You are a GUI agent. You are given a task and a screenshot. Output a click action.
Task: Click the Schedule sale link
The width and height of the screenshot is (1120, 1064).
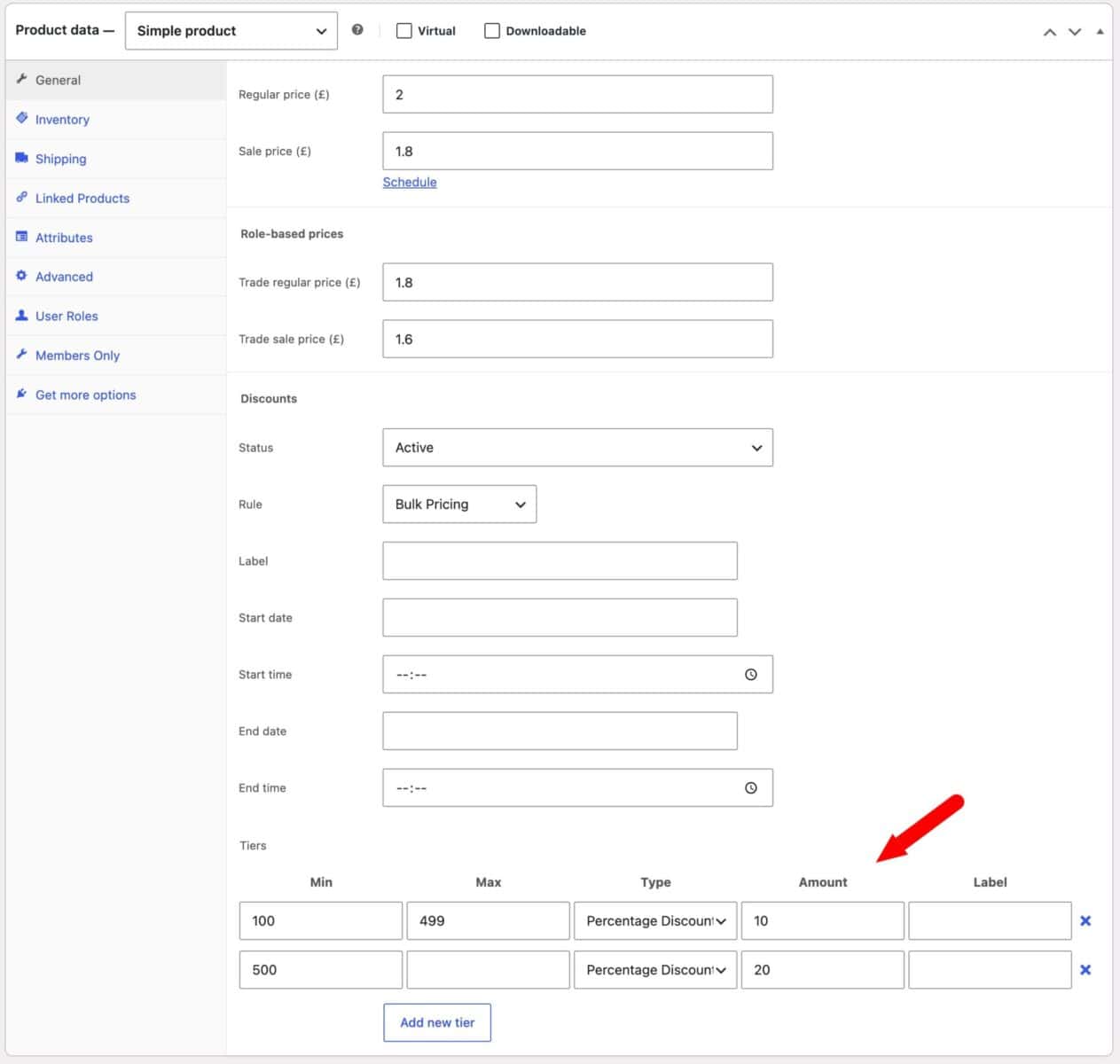(410, 182)
